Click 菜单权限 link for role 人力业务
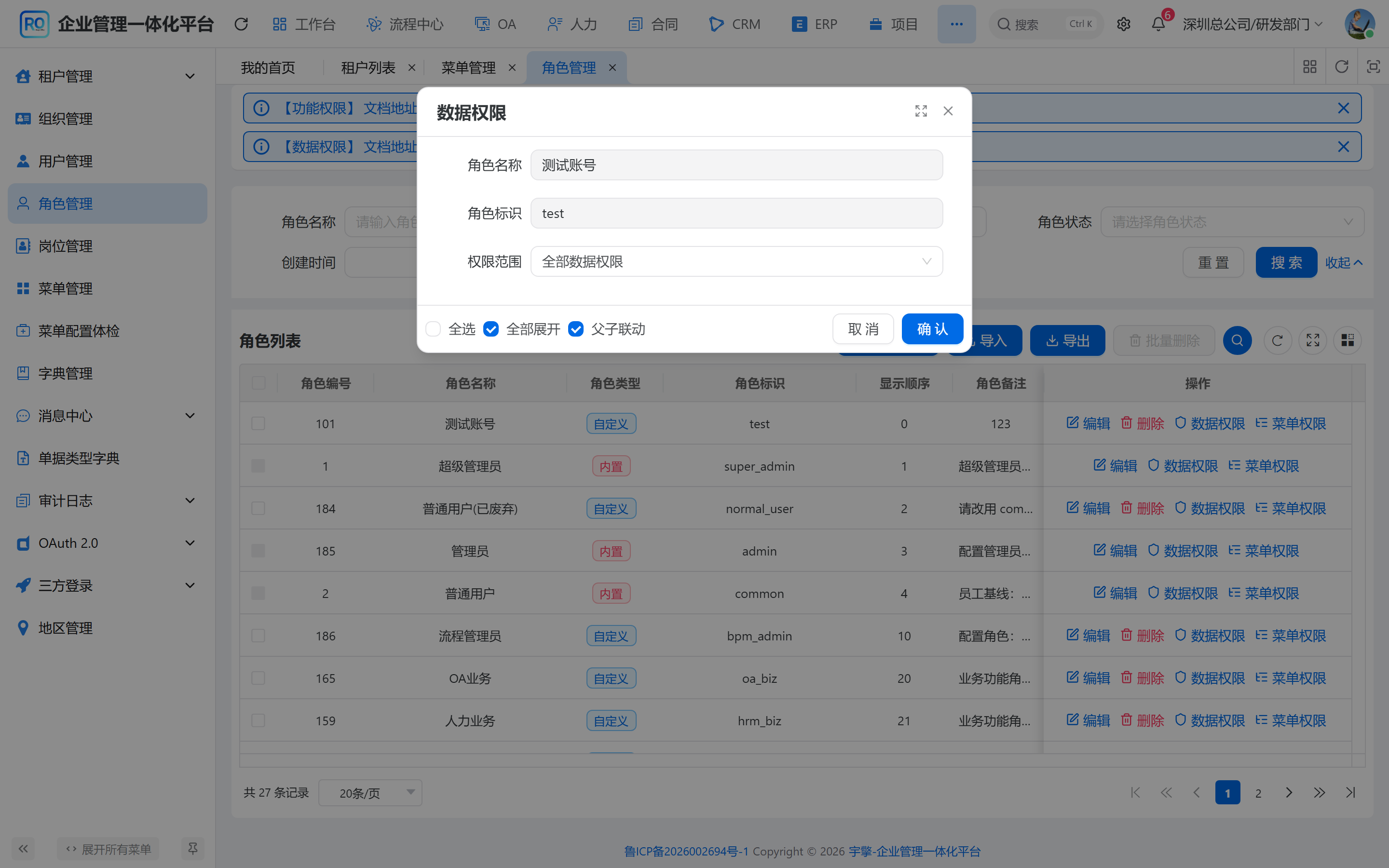Image resolution: width=1389 pixels, height=868 pixels. tap(1290, 720)
